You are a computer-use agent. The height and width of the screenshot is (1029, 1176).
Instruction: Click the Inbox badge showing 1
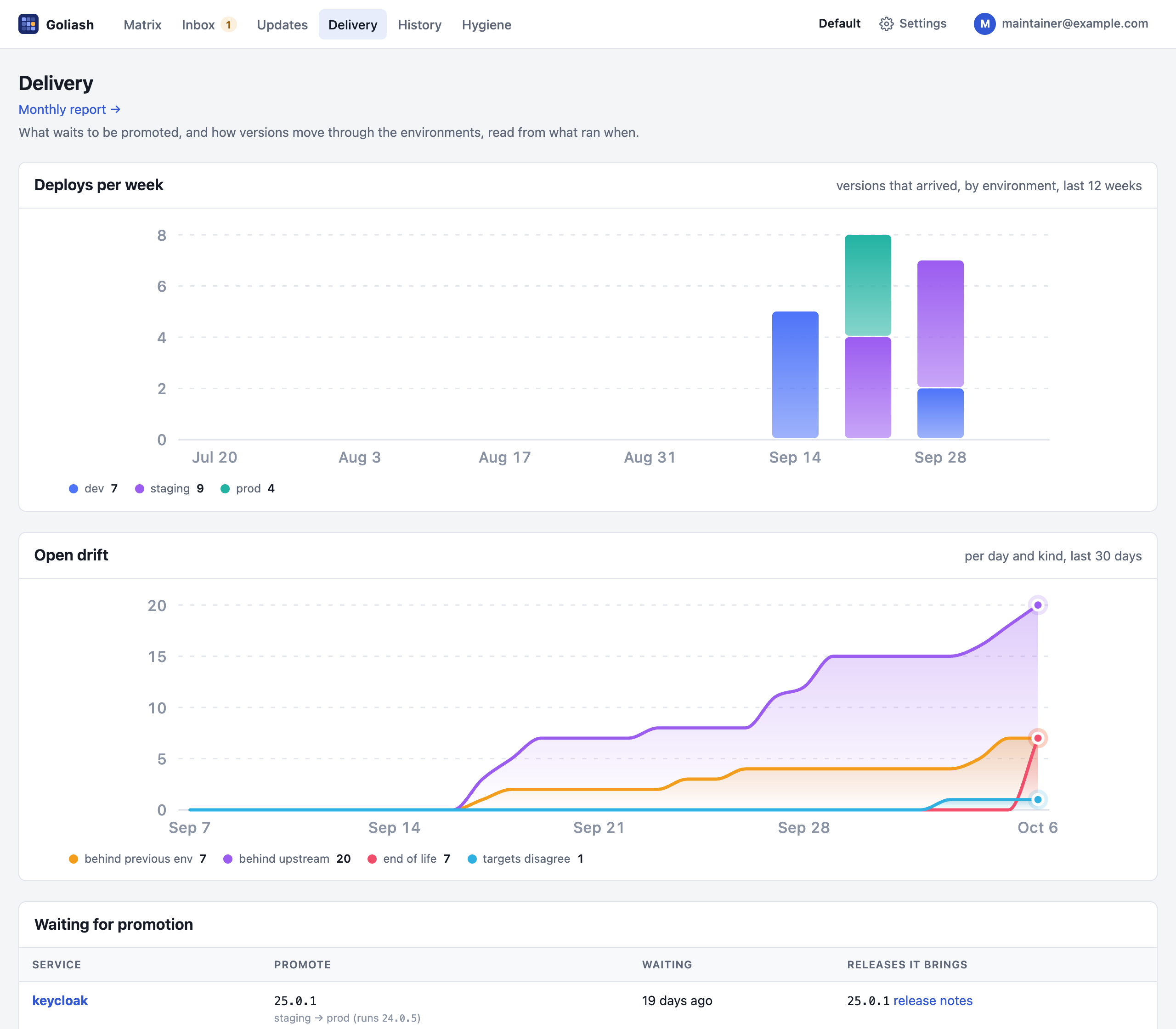pyautogui.click(x=229, y=25)
